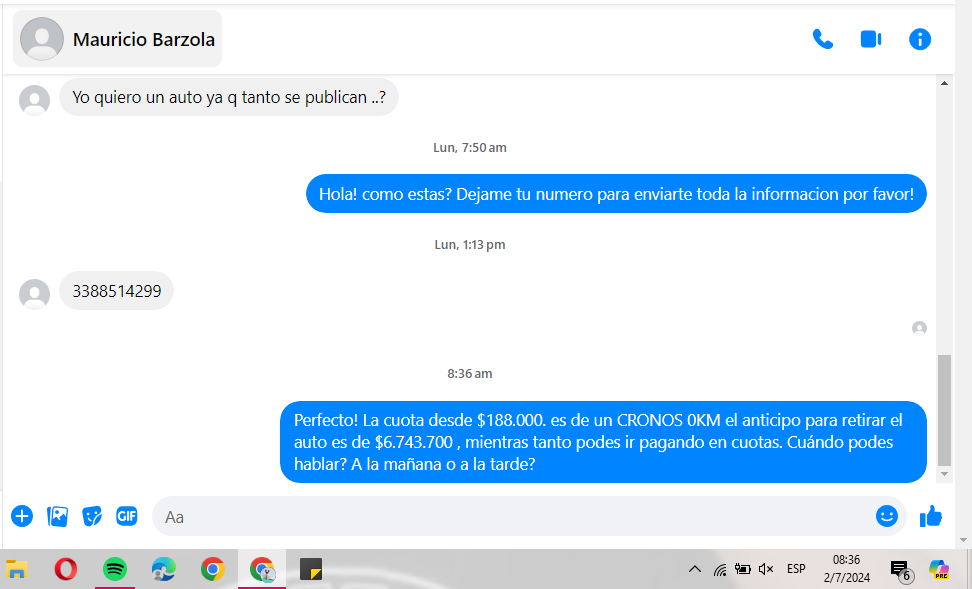Image resolution: width=972 pixels, height=589 pixels.
Task: Open the emoji picker in the message box
Action: click(x=887, y=516)
